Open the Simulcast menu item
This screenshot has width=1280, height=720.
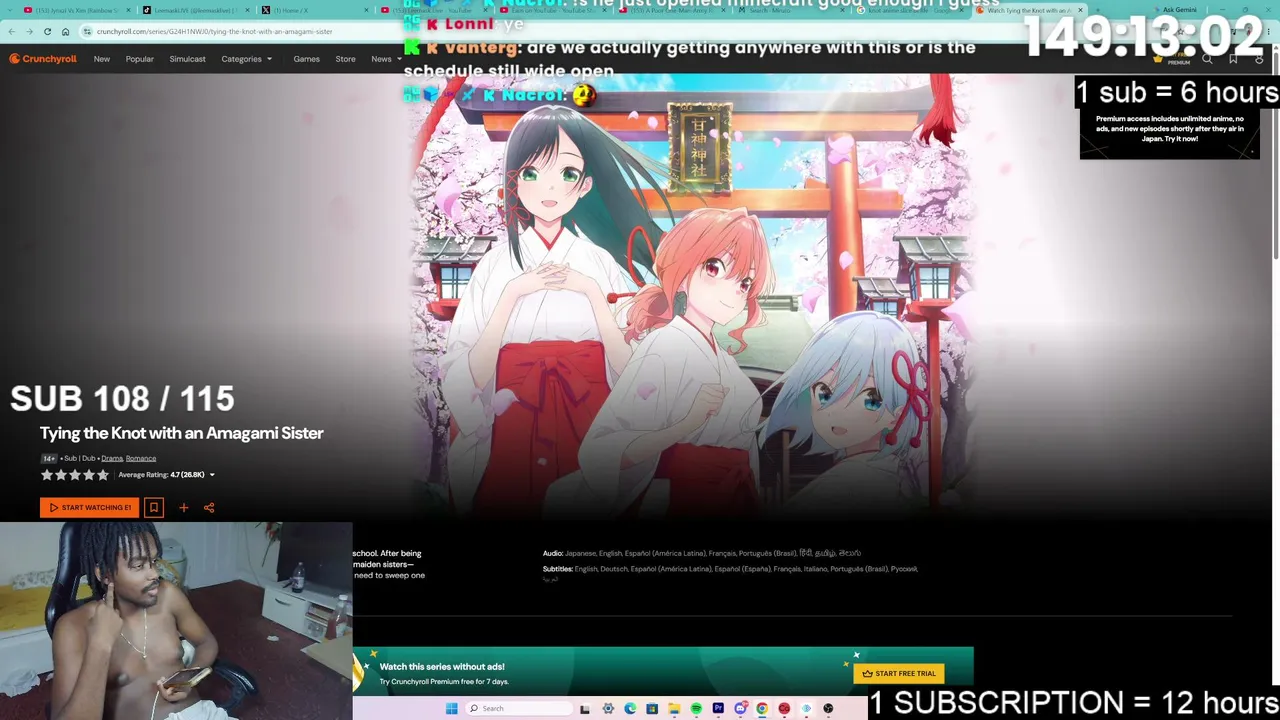click(x=188, y=59)
